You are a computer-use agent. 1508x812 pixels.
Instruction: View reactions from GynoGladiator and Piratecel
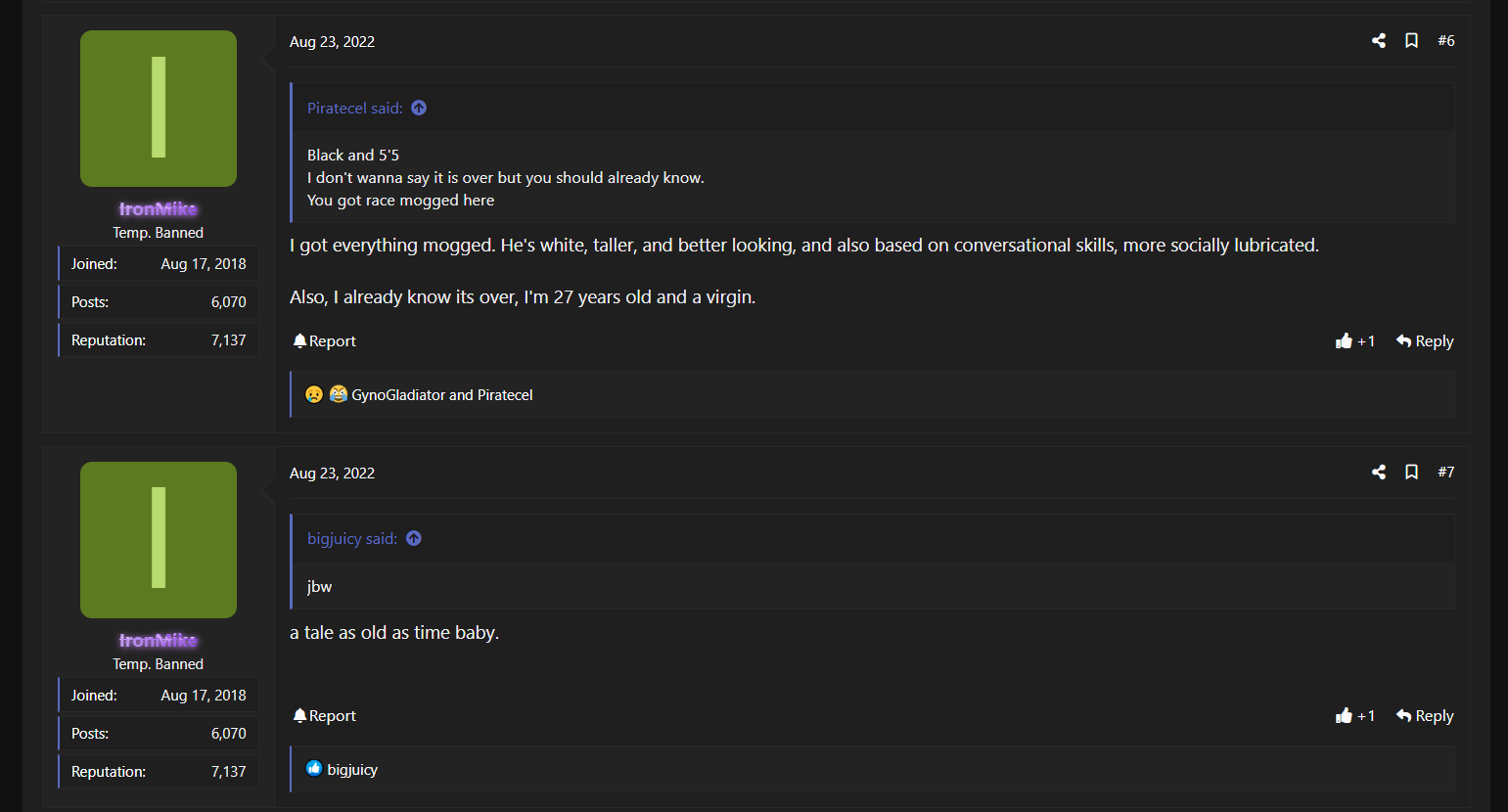(441, 395)
